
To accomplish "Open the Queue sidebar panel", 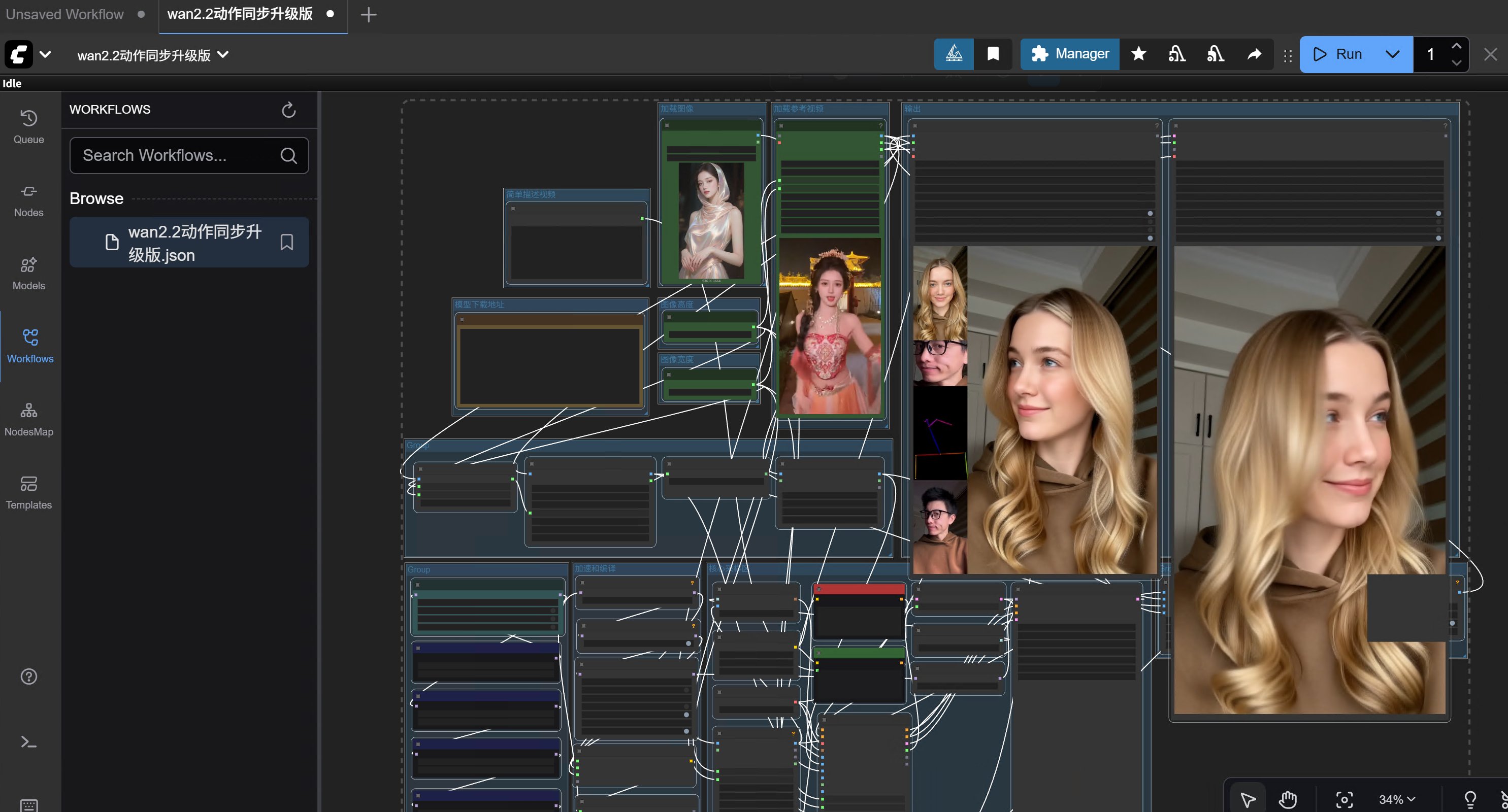I will point(28,126).
